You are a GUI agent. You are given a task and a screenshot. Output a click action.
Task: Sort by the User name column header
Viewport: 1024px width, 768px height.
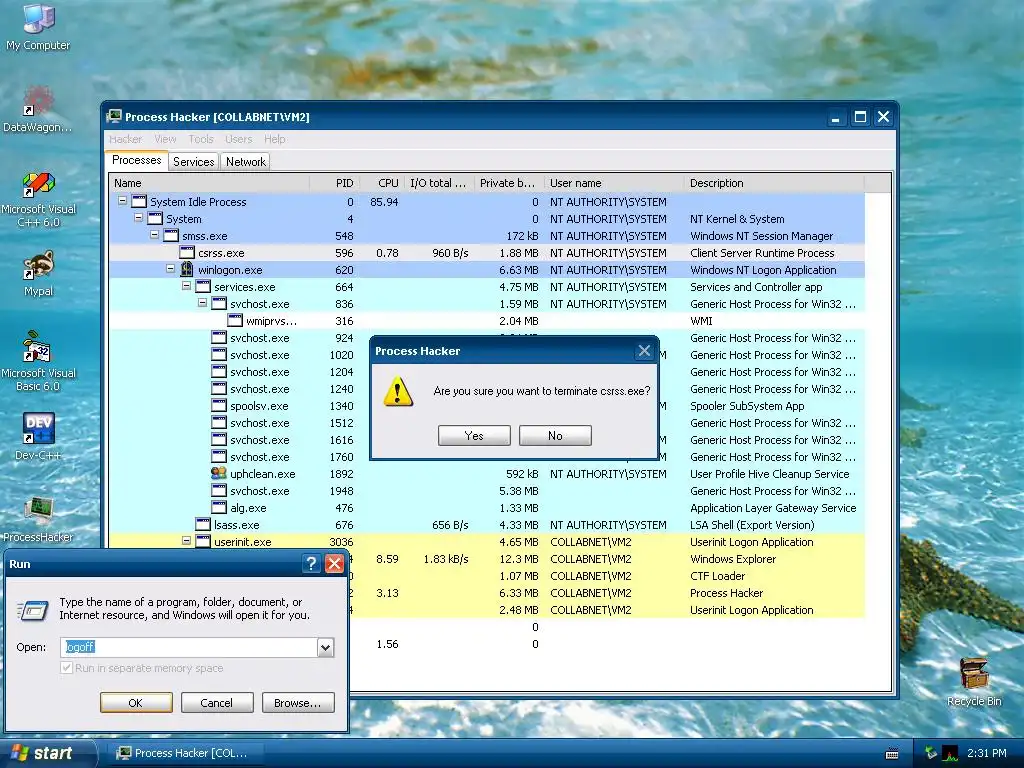(x=614, y=183)
